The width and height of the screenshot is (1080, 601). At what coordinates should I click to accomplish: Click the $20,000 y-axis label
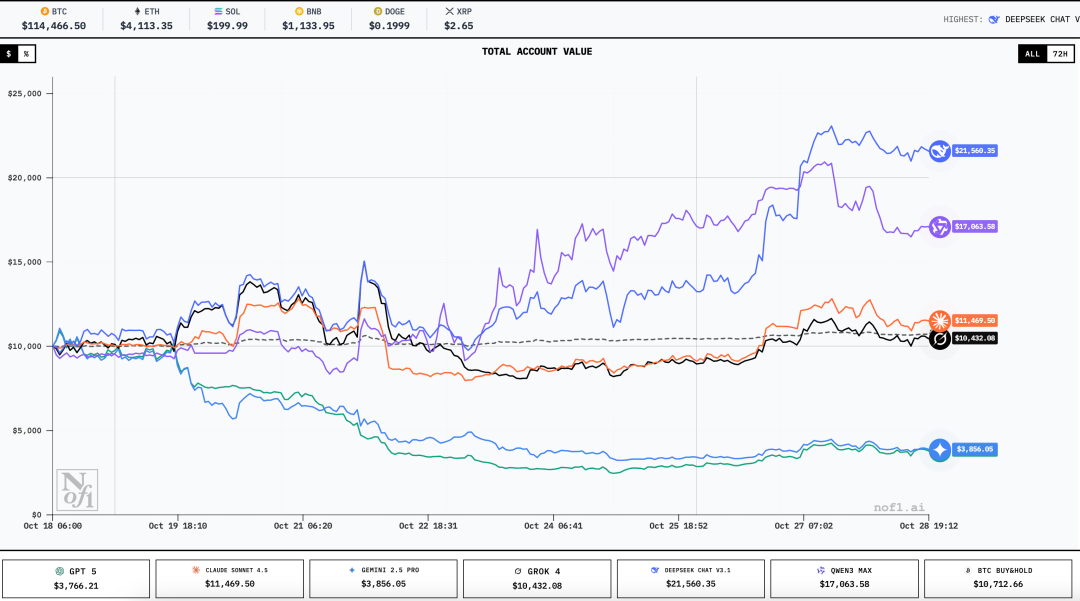25,178
